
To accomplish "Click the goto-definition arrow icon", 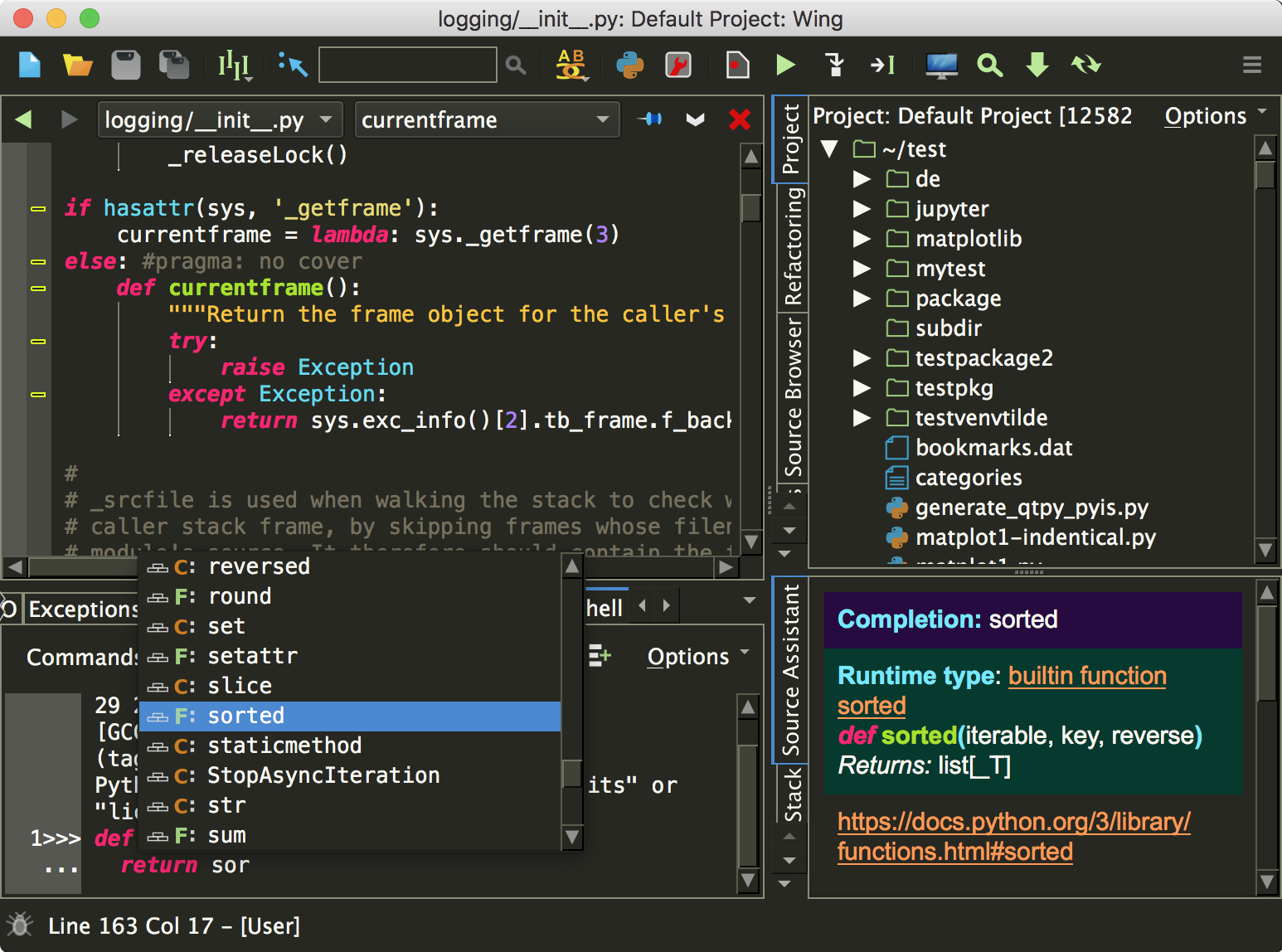I will (294, 65).
